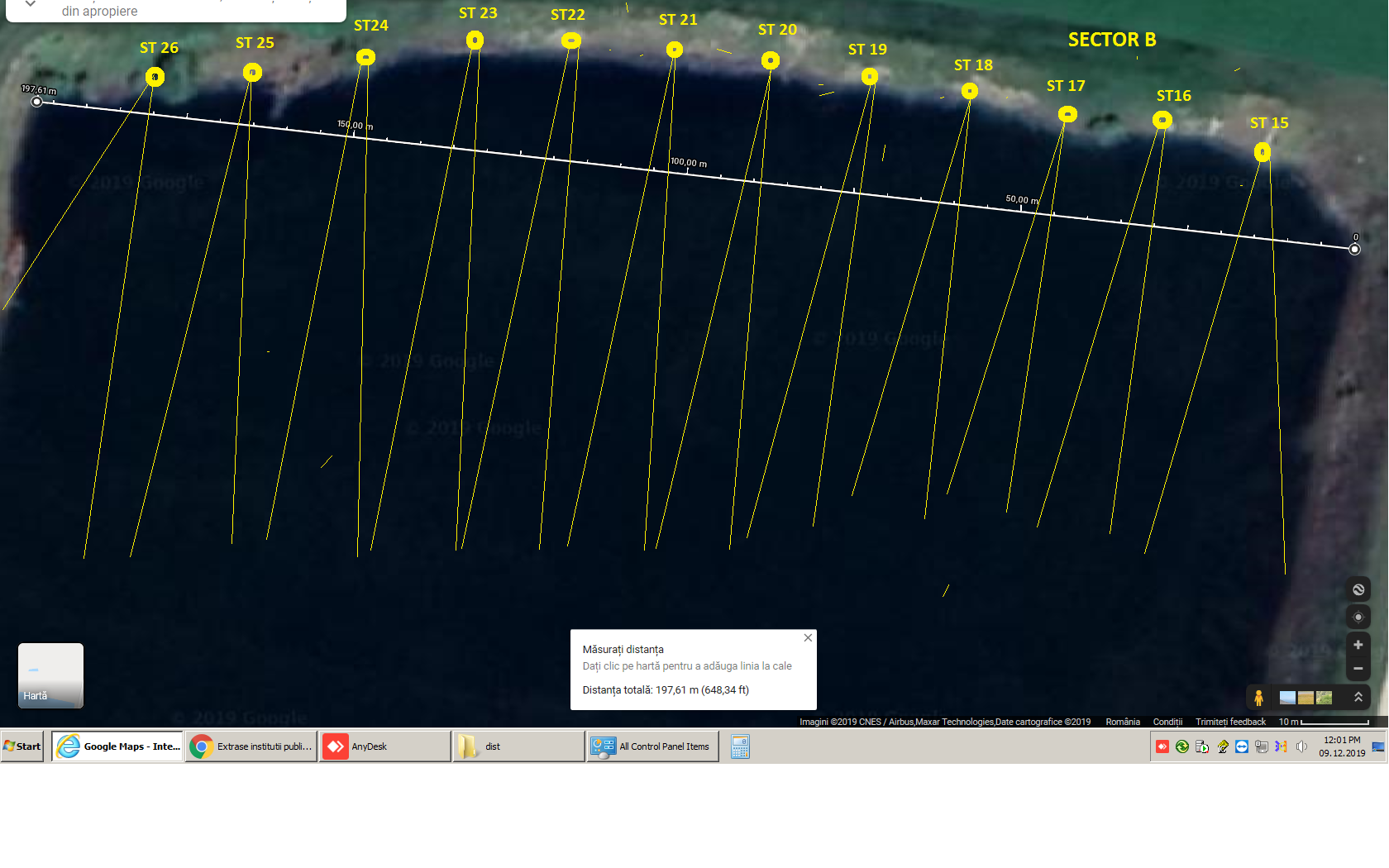This screenshot has height=868, width=1389.
Task: Expand the imagery strip with double chevron
Action: pos(1358,698)
